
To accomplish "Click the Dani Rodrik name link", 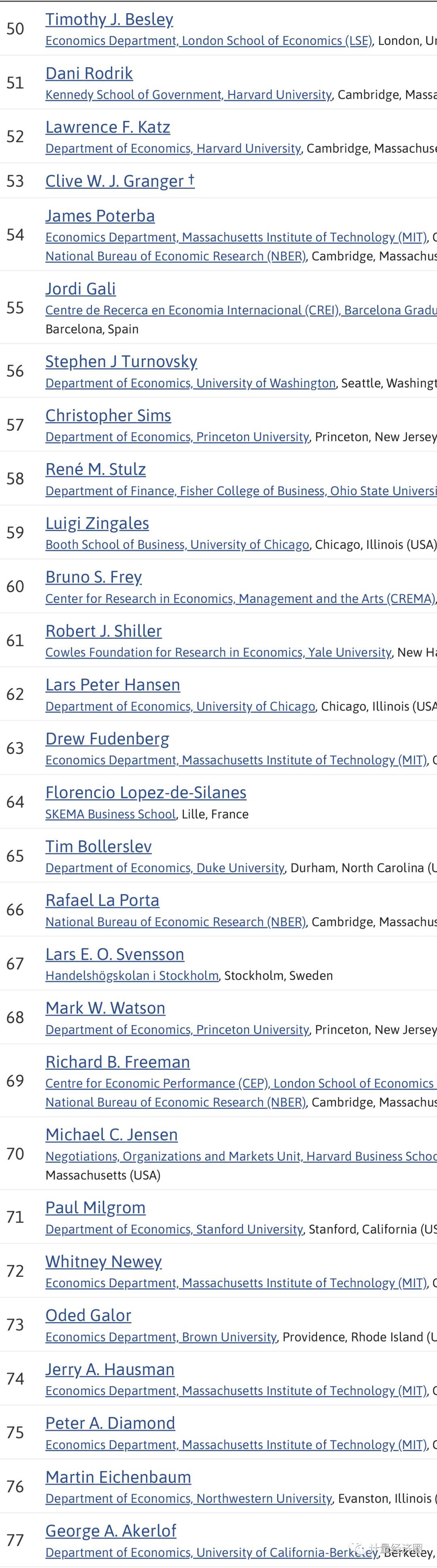I will pos(89,74).
